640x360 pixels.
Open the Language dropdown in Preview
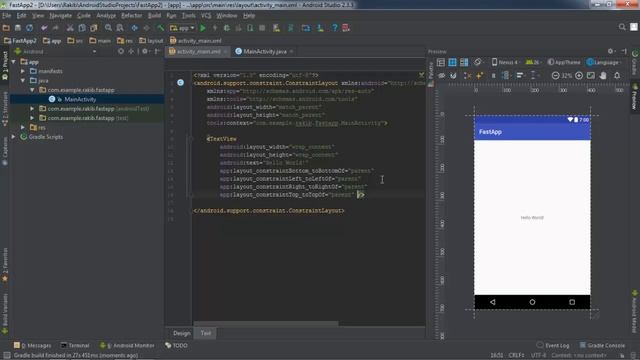[604, 62]
